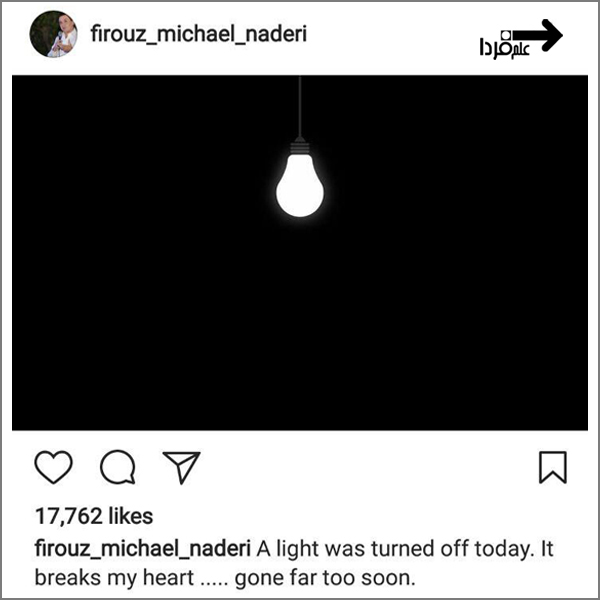Save the post with the bookmark icon
Viewport: 600px width, 600px height.
(x=552, y=467)
